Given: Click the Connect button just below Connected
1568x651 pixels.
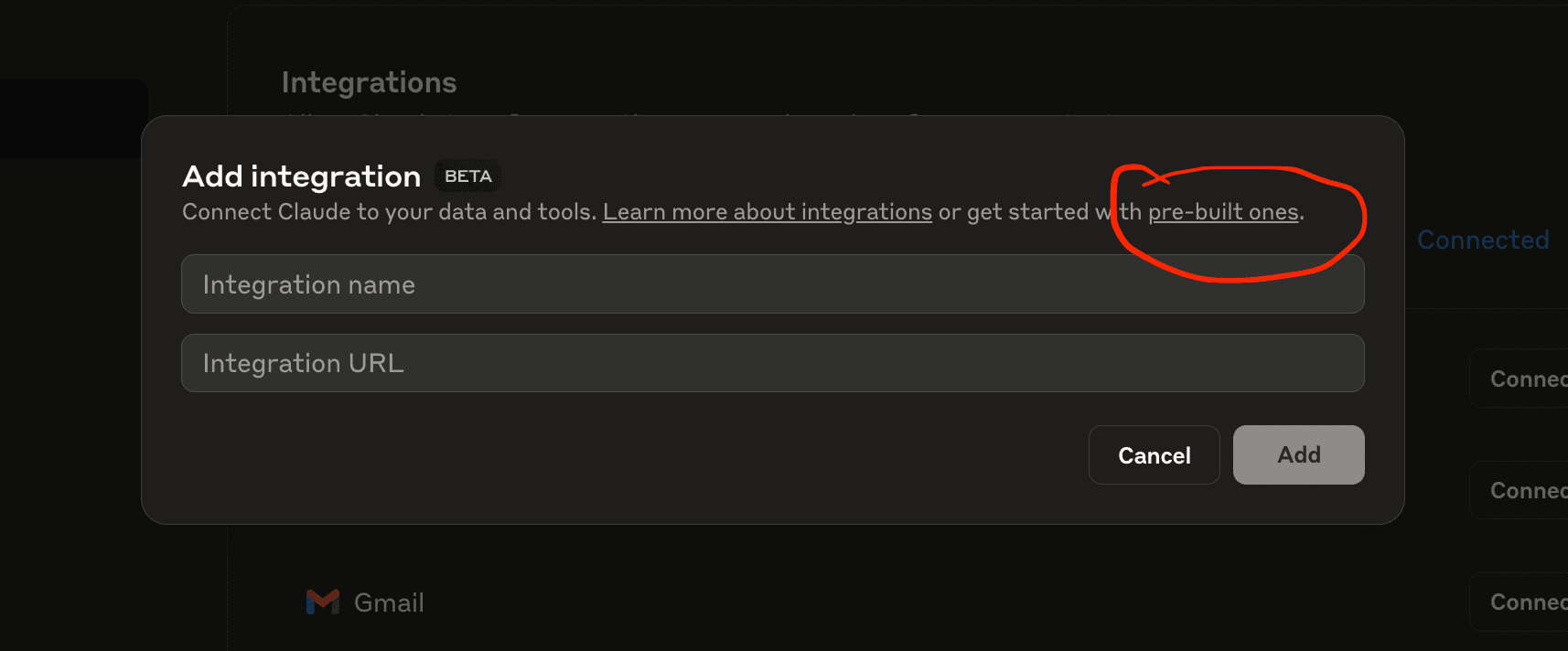Looking at the screenshot, I should pyautogui.click(x=1520, y=379).
